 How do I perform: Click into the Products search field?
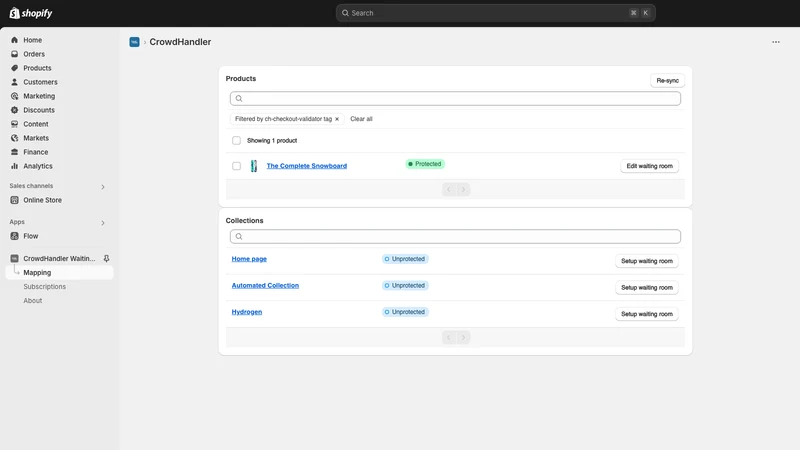(455, 98)
